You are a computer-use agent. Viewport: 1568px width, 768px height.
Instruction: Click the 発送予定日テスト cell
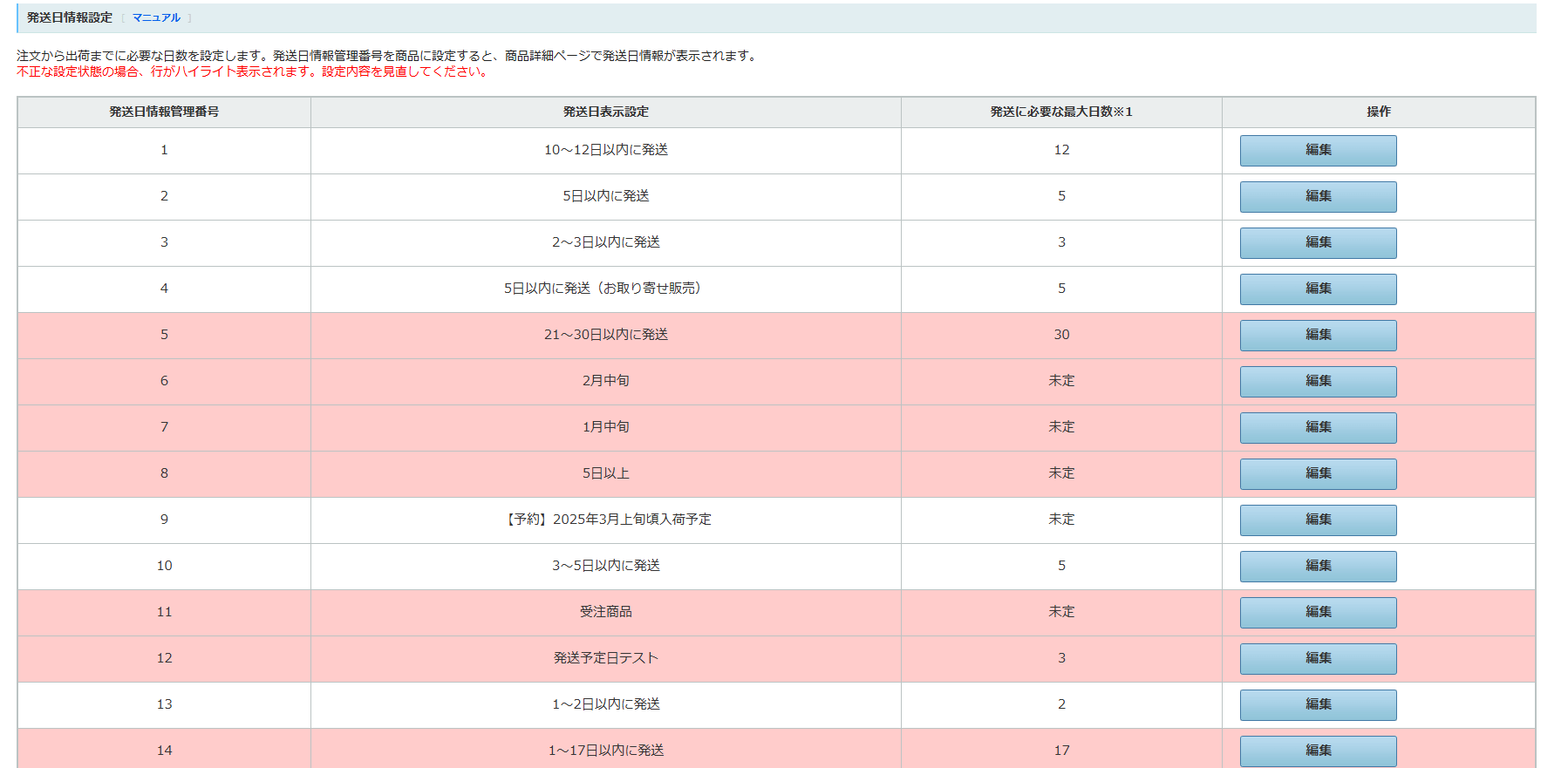pos(606,658)
